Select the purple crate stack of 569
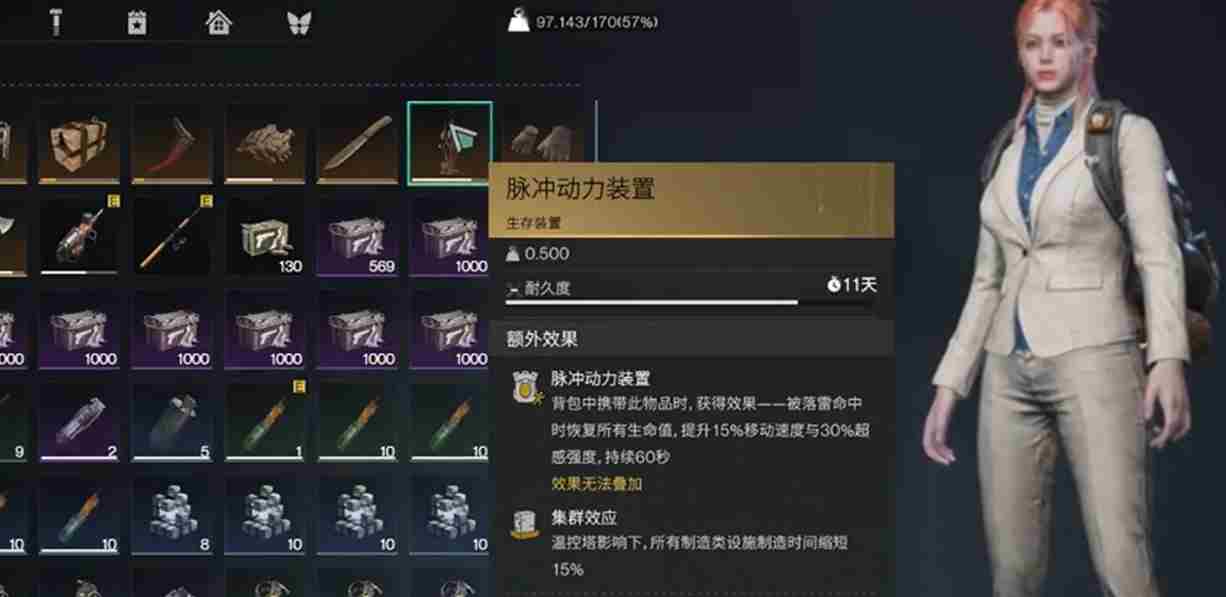The width and height of the screenshot is (1226, 597). pos(358,235)
